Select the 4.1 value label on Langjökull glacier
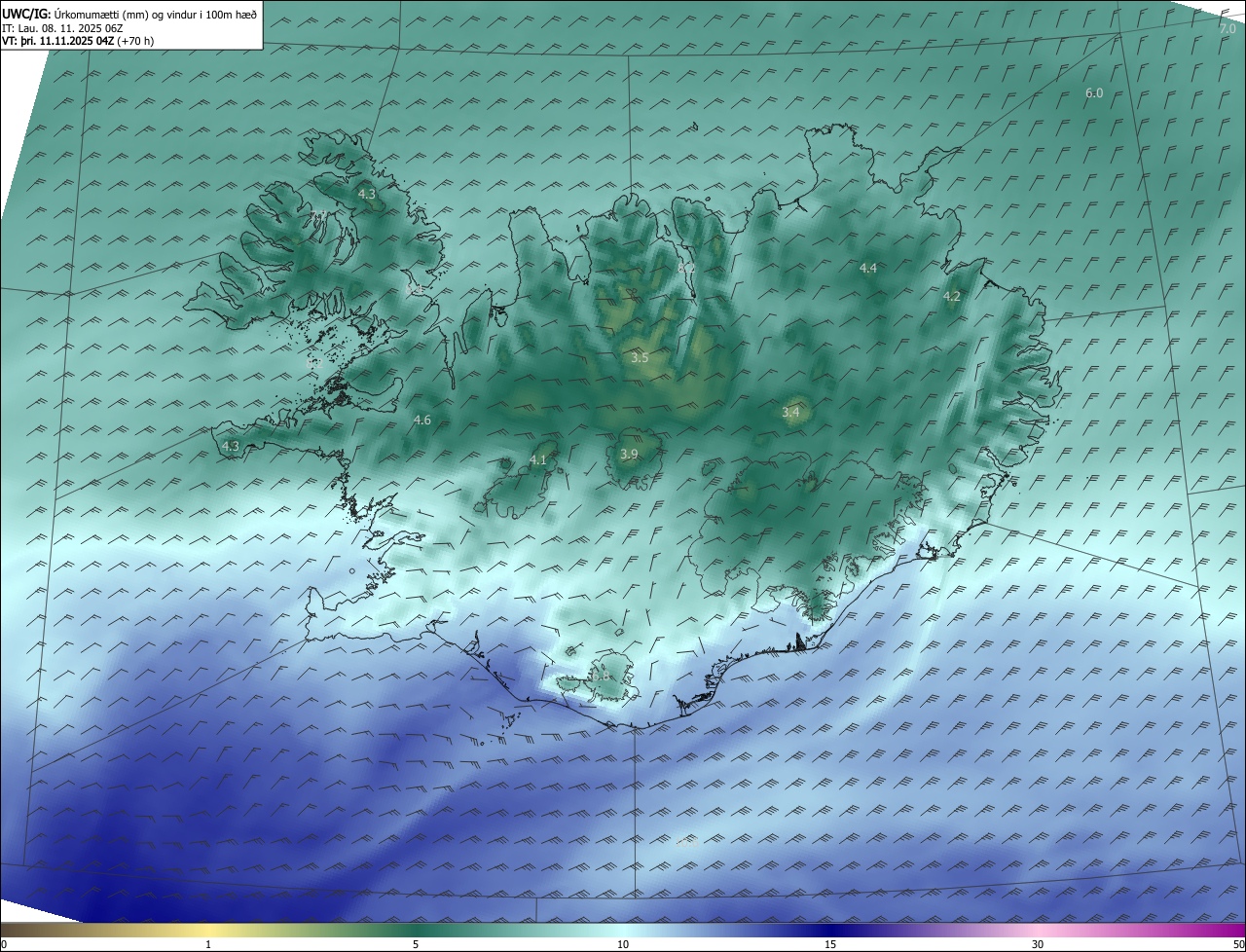The height and width of the screenshot is (952, 1246). click(x=538, y=460)
